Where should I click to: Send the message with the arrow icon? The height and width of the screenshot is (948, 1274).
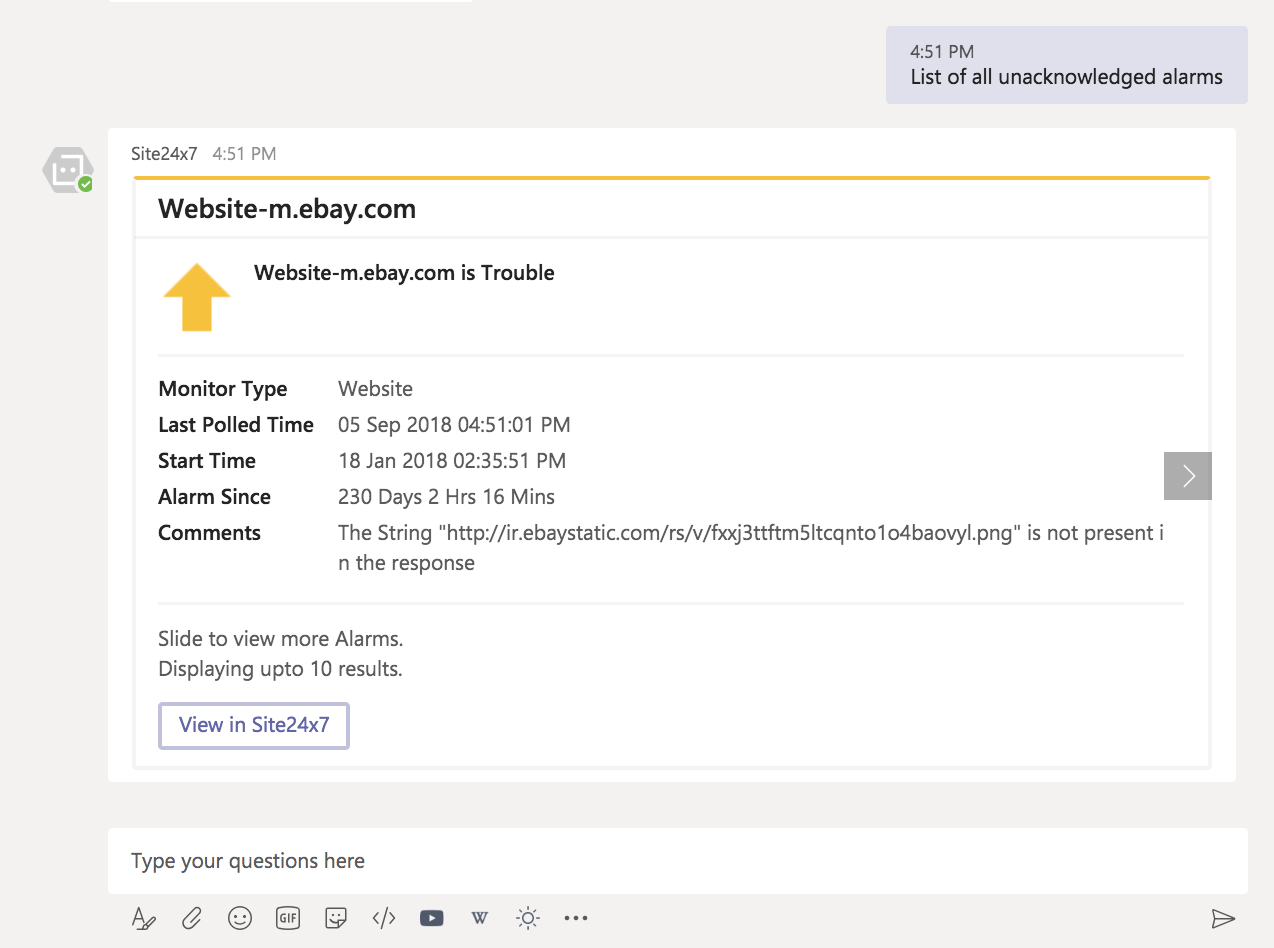pos(1222,918)
